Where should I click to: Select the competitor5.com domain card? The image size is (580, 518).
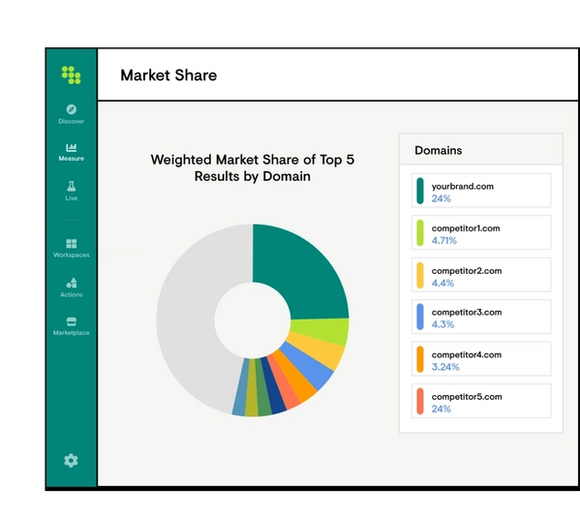tap(481, 401)
